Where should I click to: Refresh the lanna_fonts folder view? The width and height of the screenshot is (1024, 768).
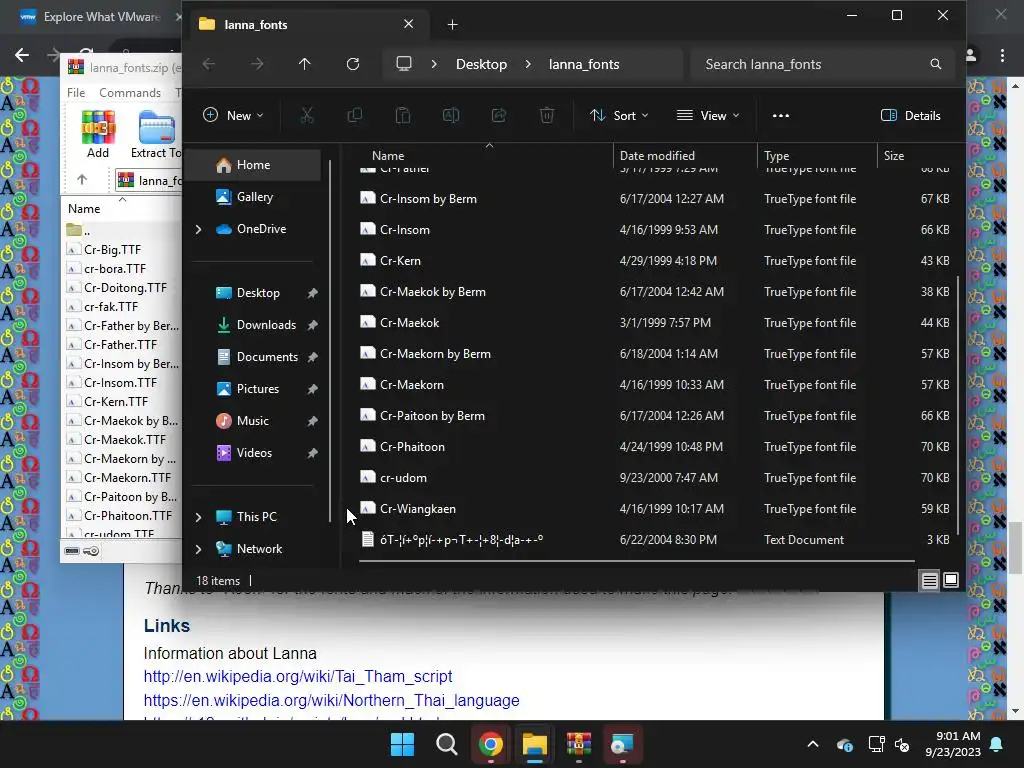353,64
